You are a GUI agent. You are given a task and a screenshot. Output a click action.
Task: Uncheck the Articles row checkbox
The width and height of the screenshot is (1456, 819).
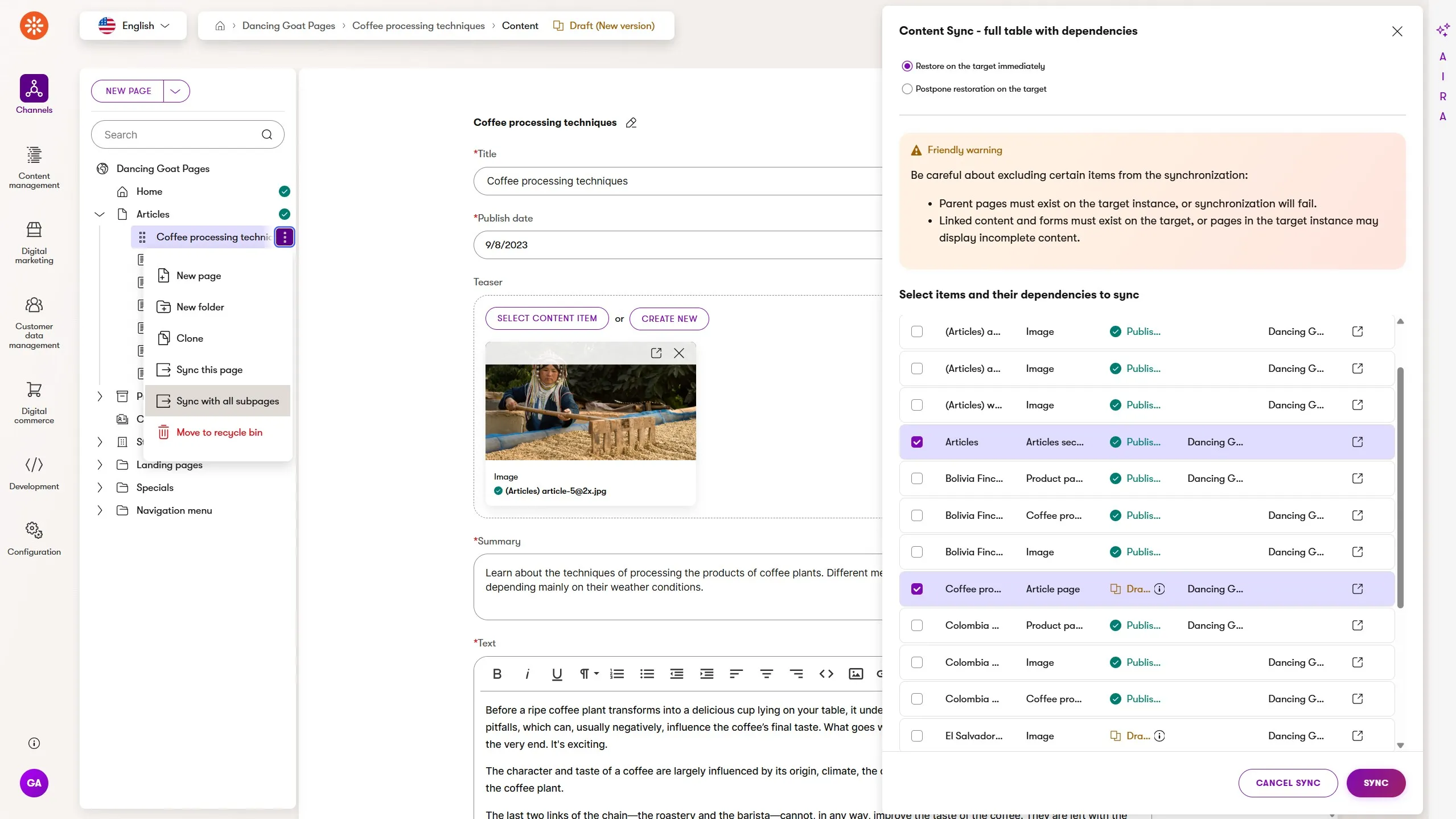click(917, 442)
